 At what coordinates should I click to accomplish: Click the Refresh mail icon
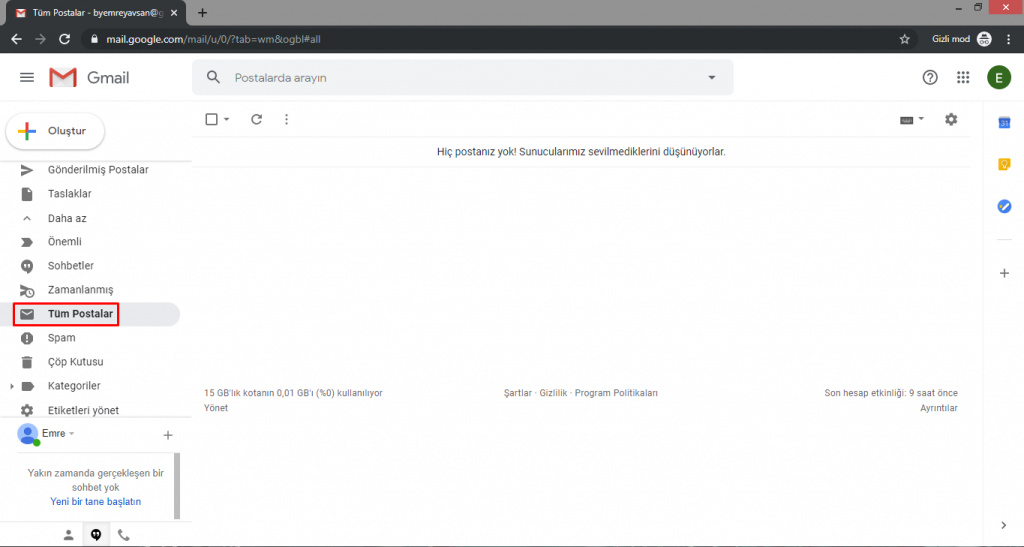click(x=256, y=119)
